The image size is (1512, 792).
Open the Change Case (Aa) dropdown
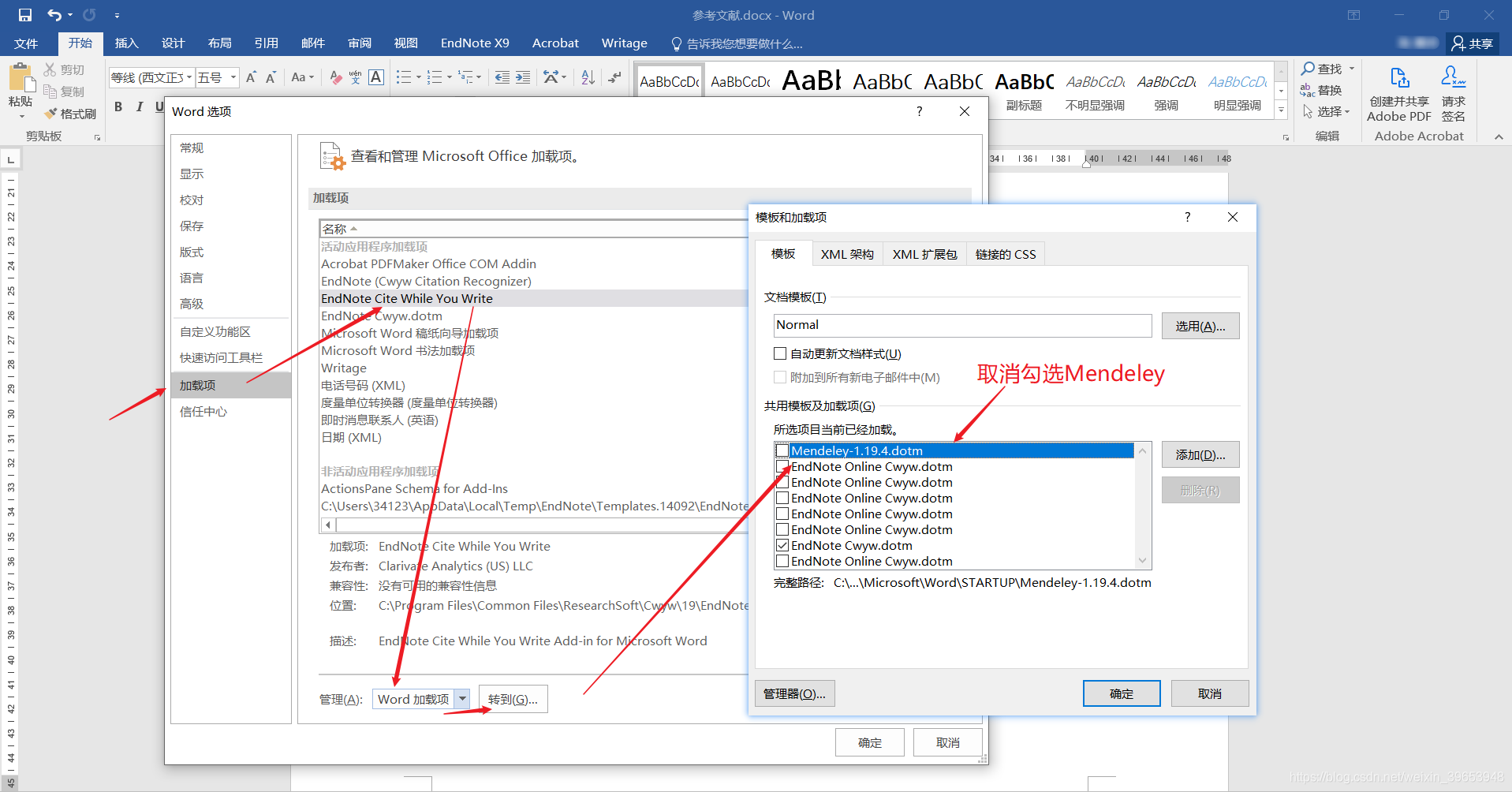(302, 77)
